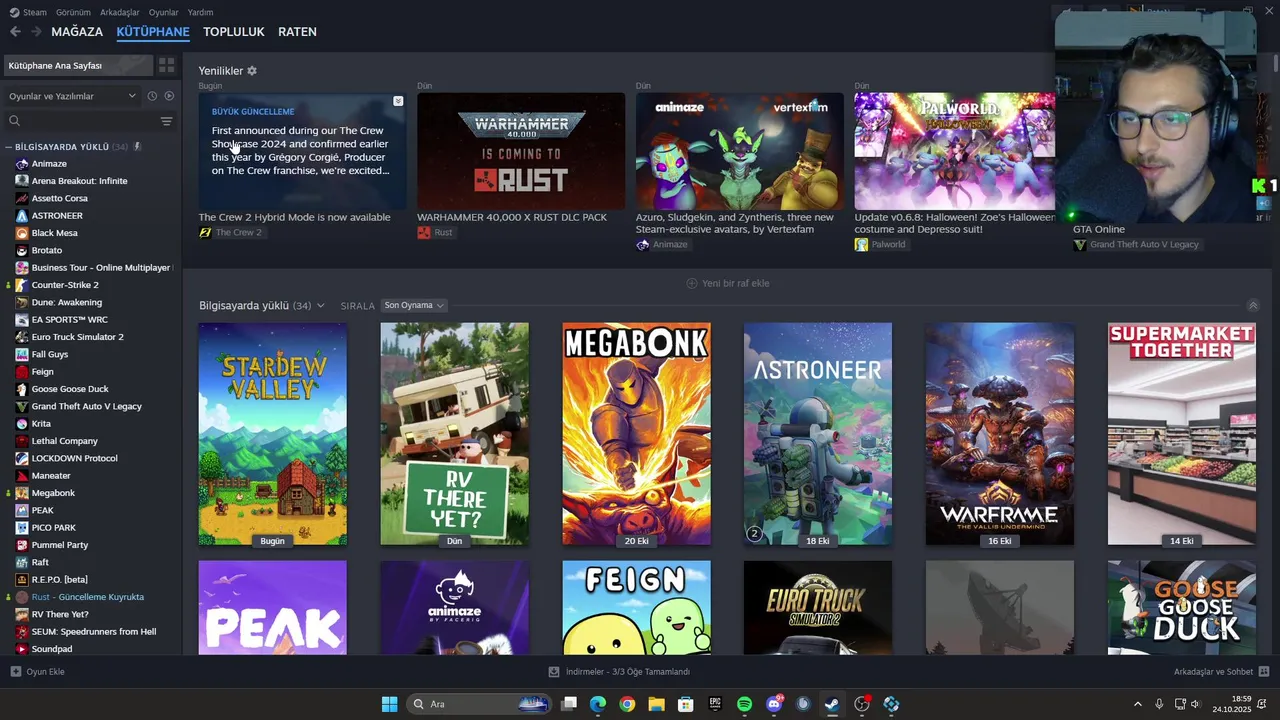The height and width of the screenshot is (720, 1280).
Task: Open the Görünüm menu
Action: 73,12
